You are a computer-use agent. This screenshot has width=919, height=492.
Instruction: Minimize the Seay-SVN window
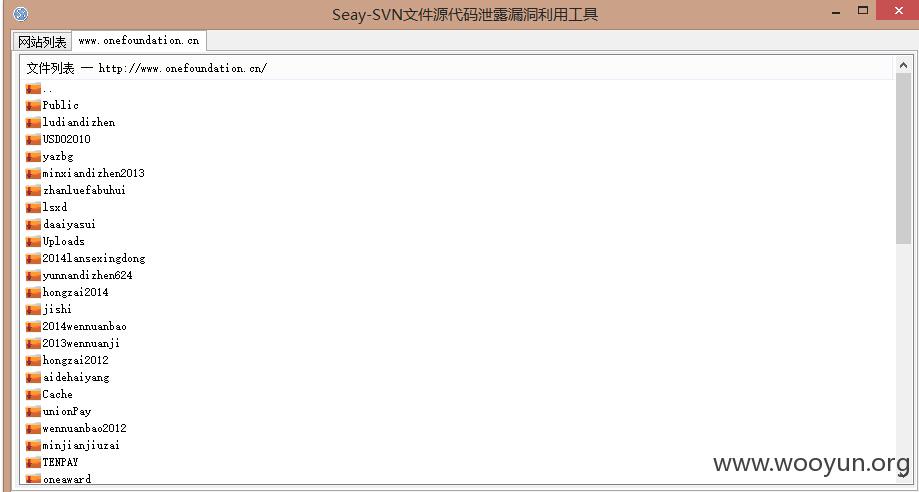coord(836,12)
